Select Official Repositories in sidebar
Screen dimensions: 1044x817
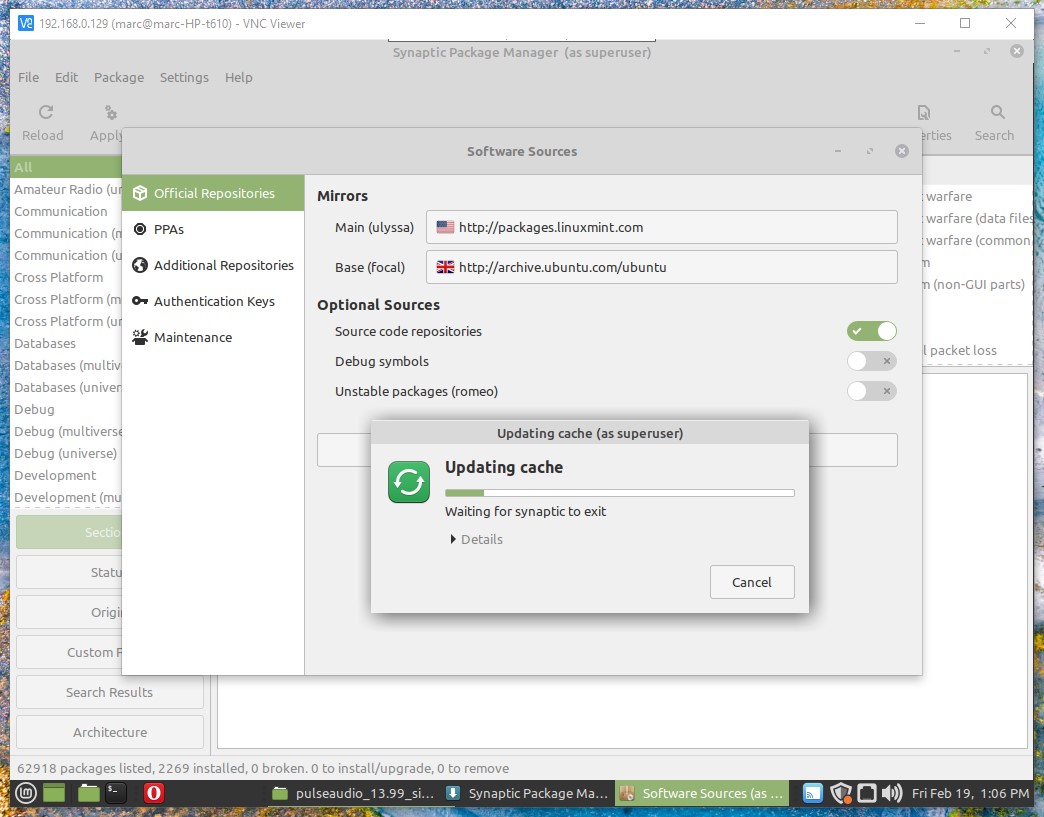(213, 193)
